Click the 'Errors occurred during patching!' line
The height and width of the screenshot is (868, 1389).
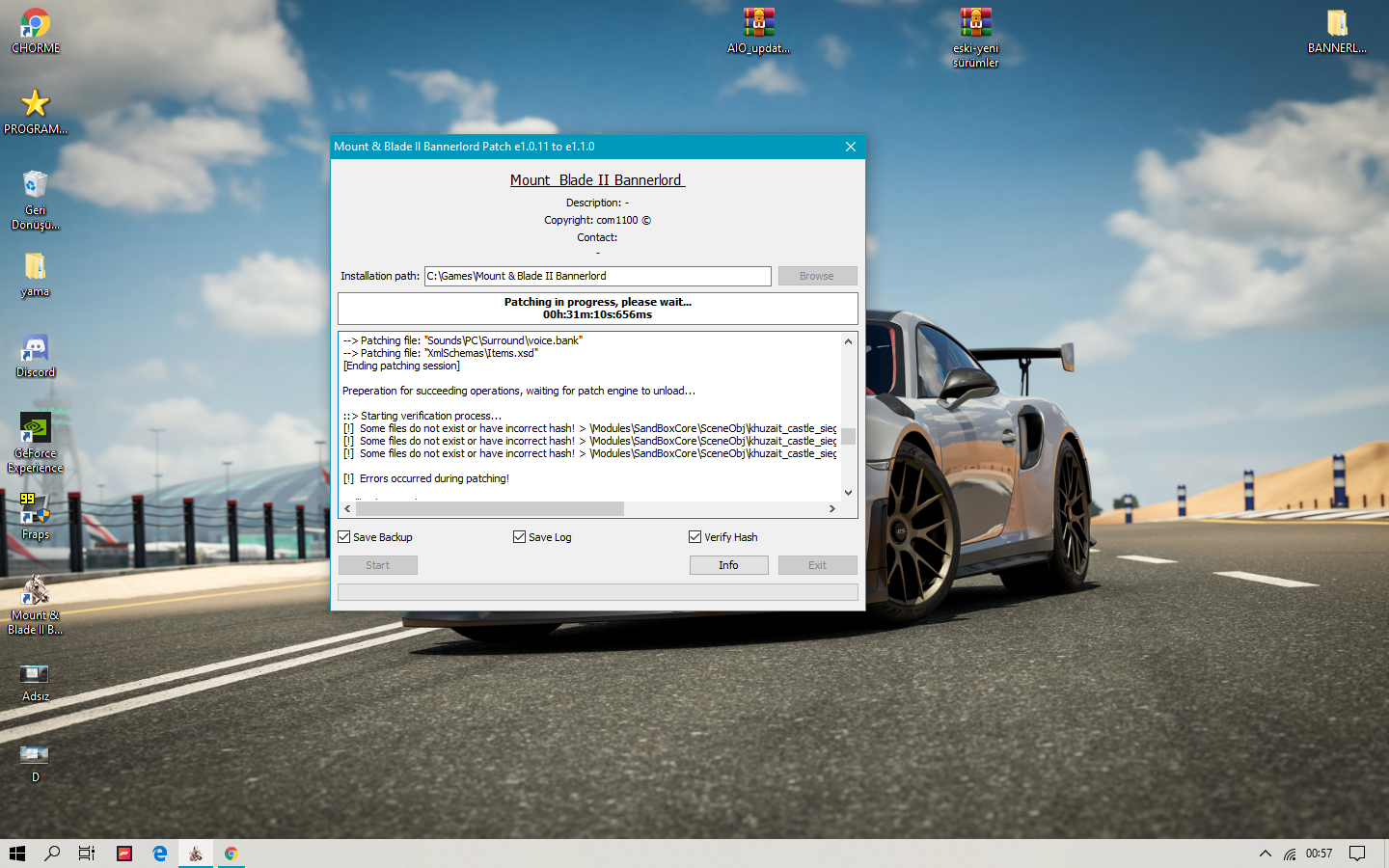pos(426,478)
